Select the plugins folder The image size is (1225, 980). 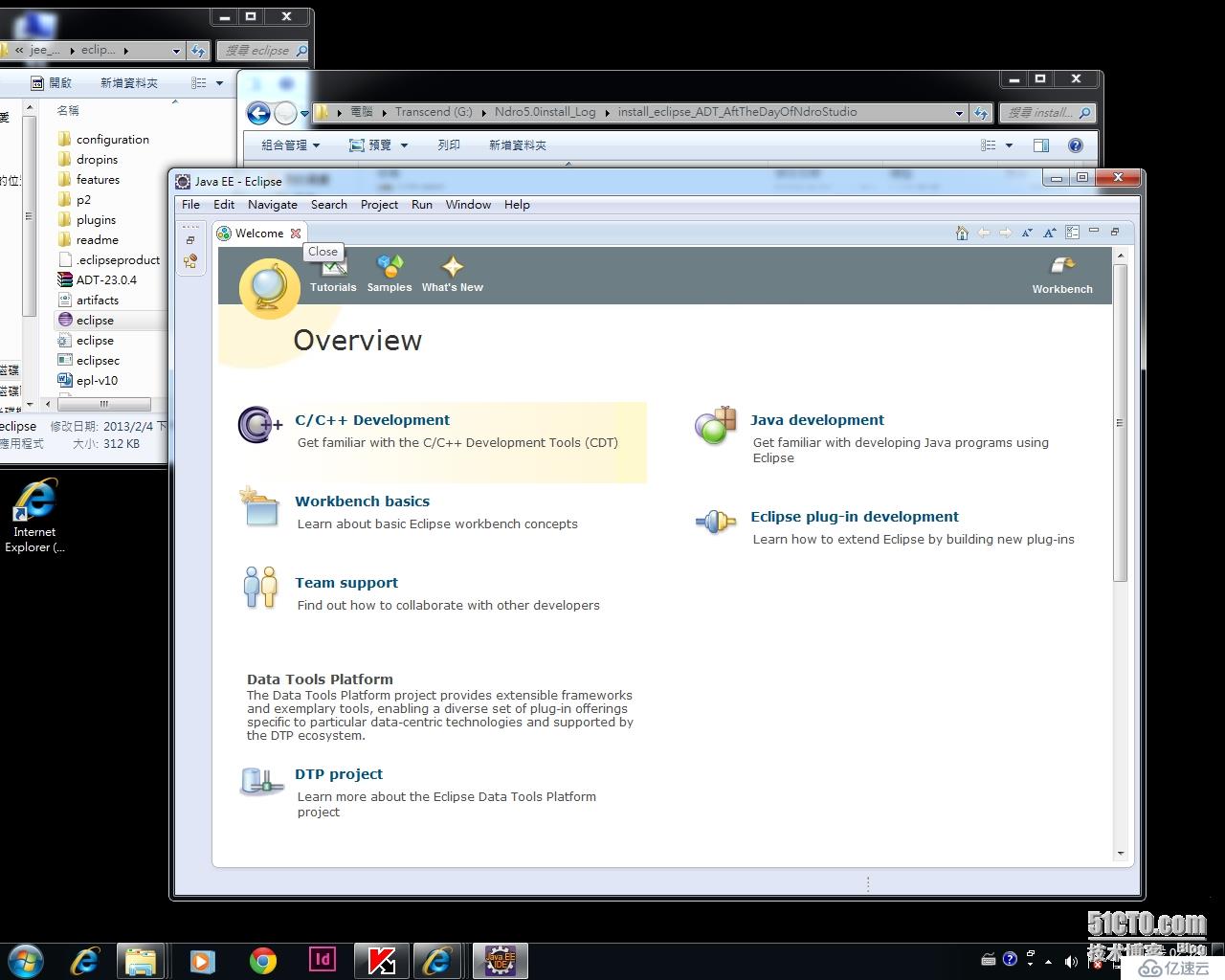coord(87,220)
